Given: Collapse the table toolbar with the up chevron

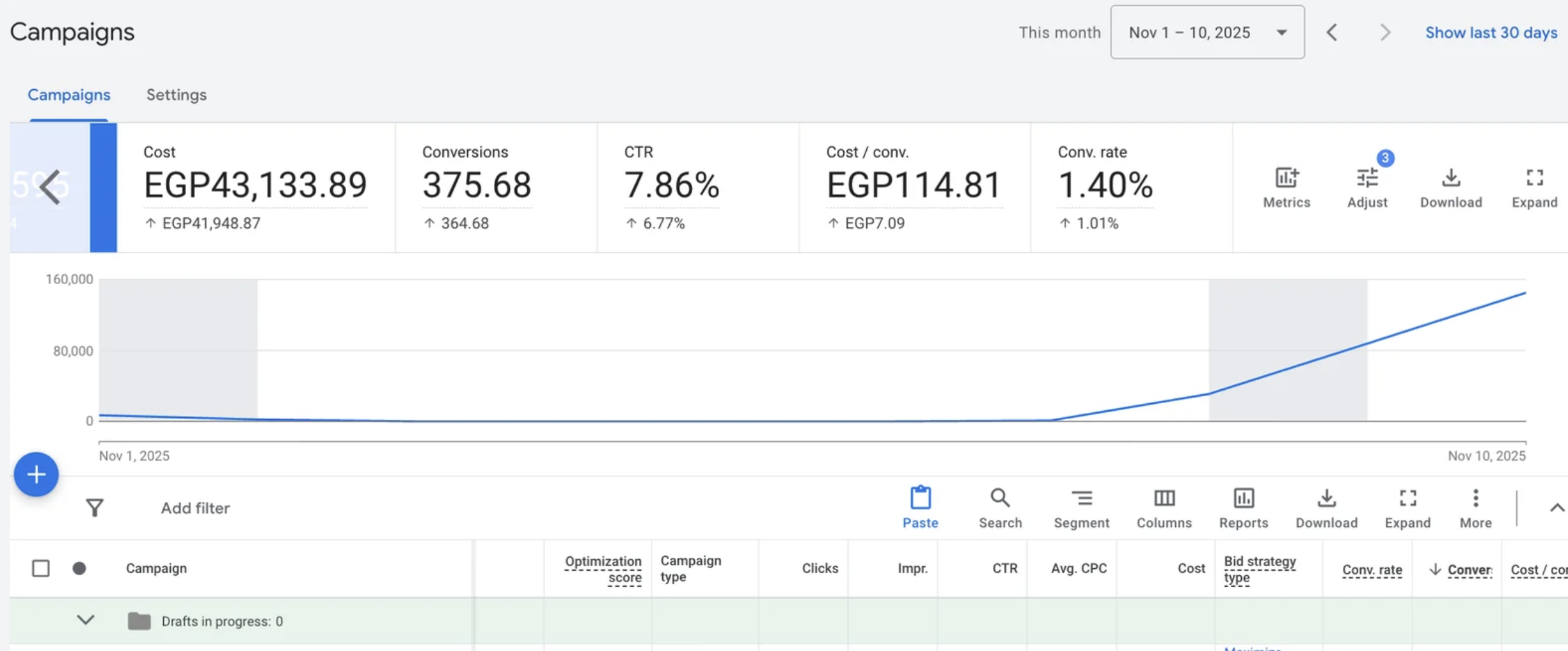Looking at the screenshot, I should click(1556, 508).
